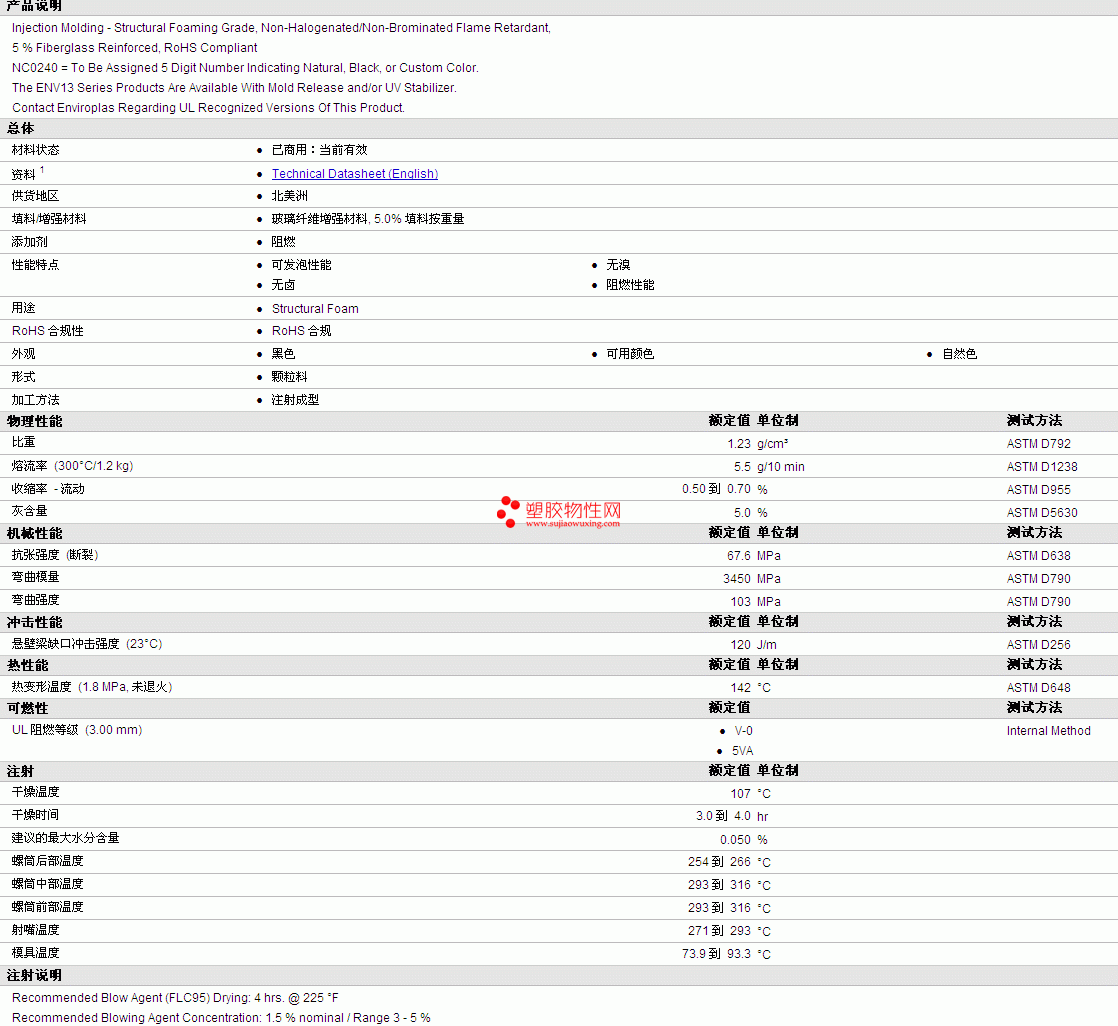Click the 注射成型 processing method value
Screen dimensions: 1118x1026
(x=295, y=400)
